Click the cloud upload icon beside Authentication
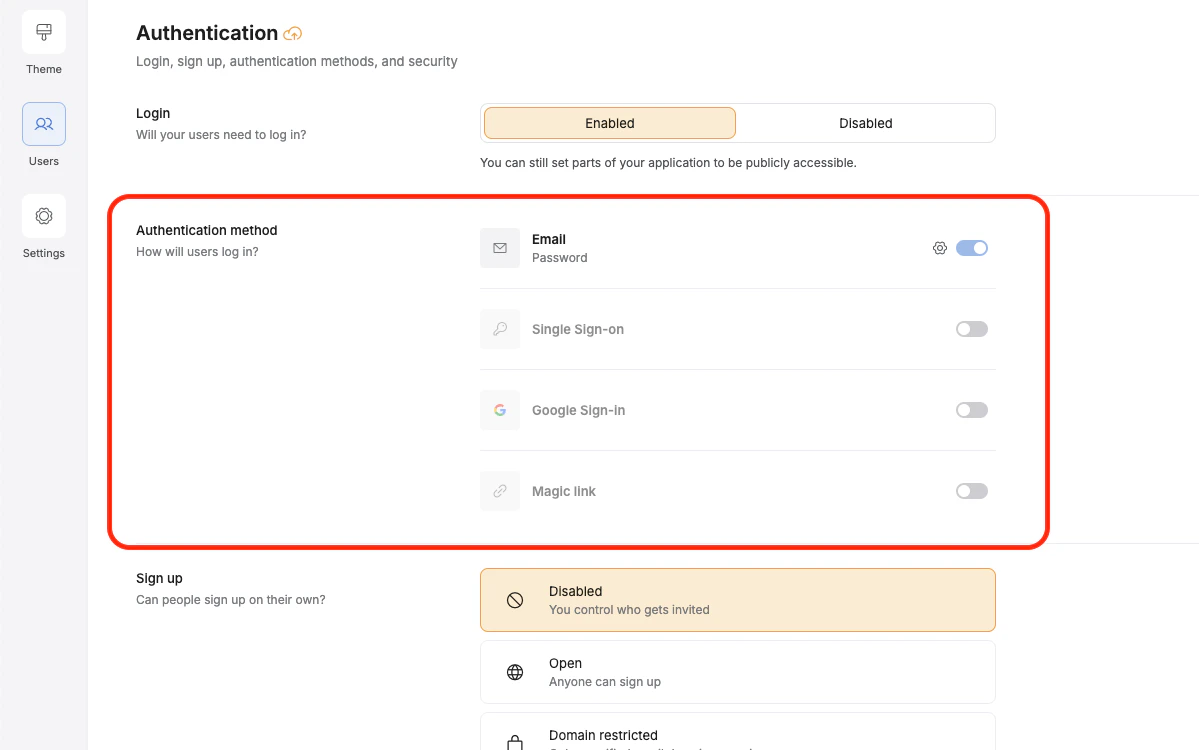 click(x=293, y=34)
